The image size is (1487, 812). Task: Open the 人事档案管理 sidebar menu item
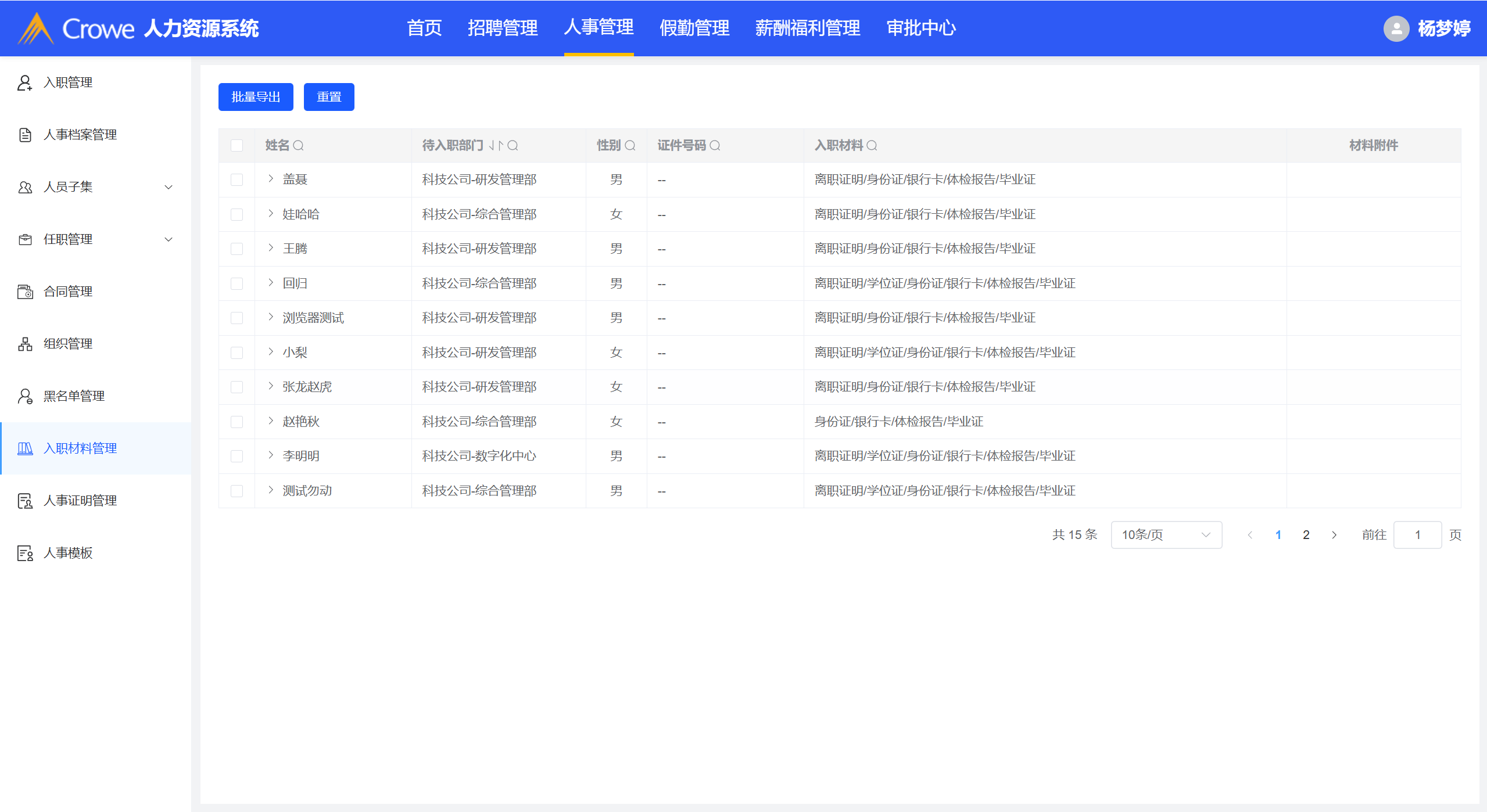point(80,135)
